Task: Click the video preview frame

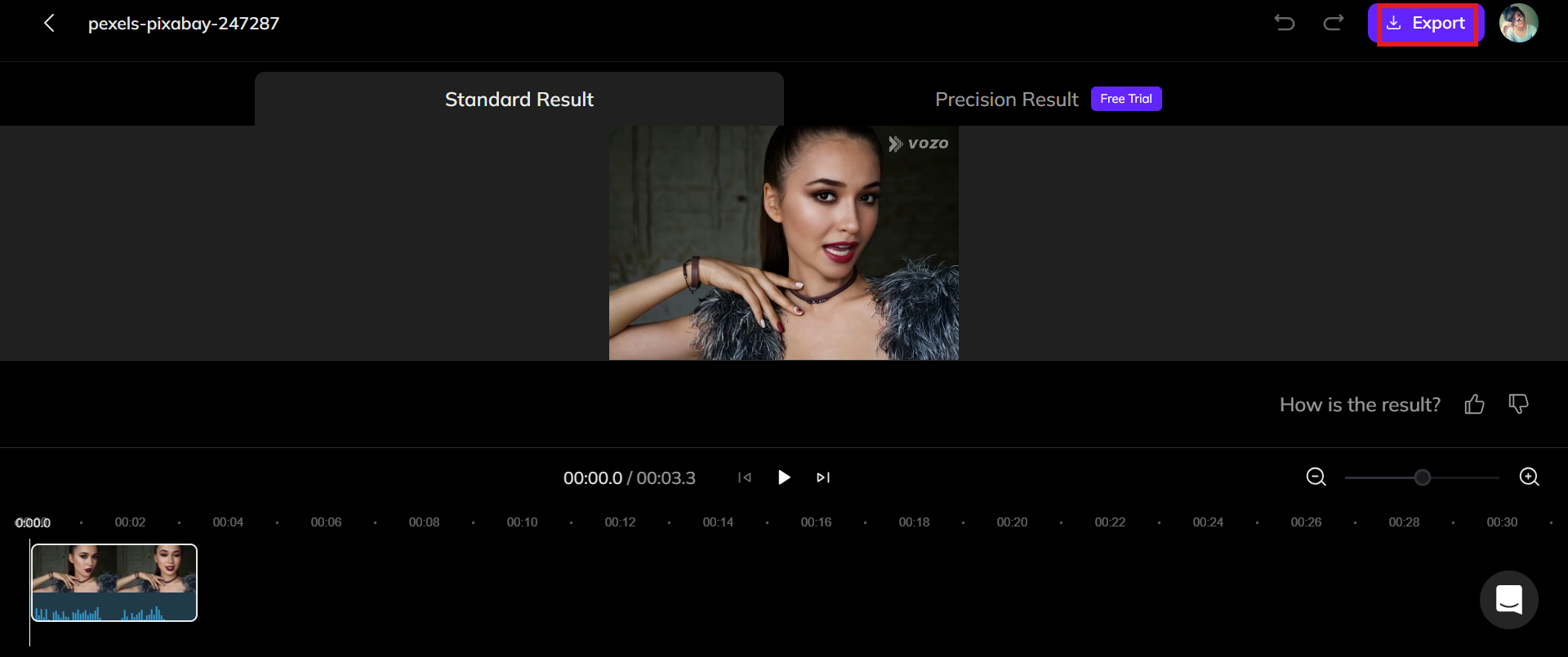Action: click(x=784, y=242)
